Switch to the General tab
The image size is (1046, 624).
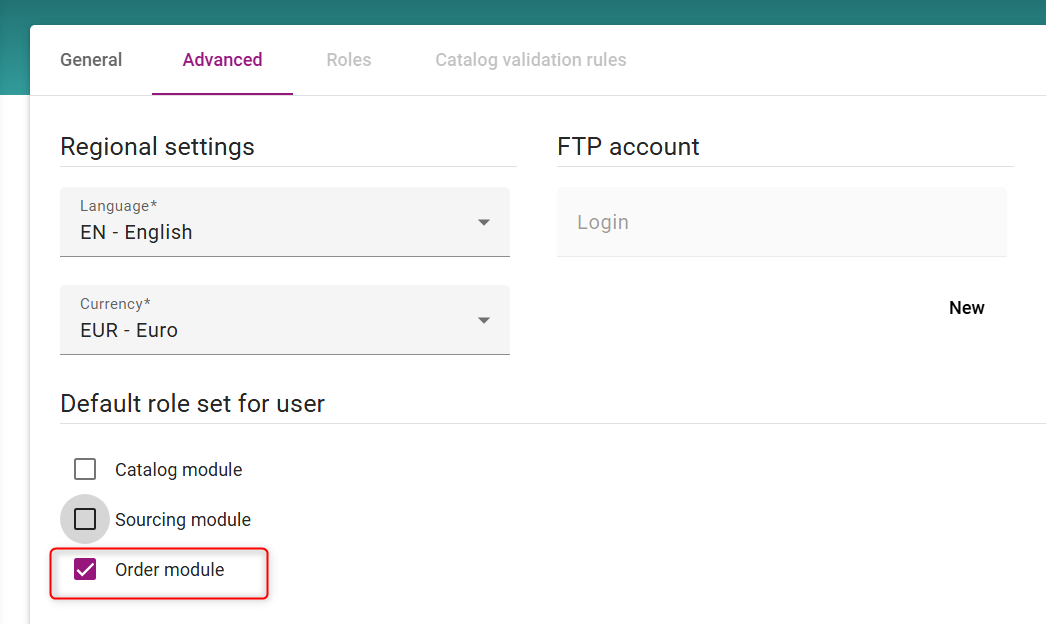(x=91, y=60)
